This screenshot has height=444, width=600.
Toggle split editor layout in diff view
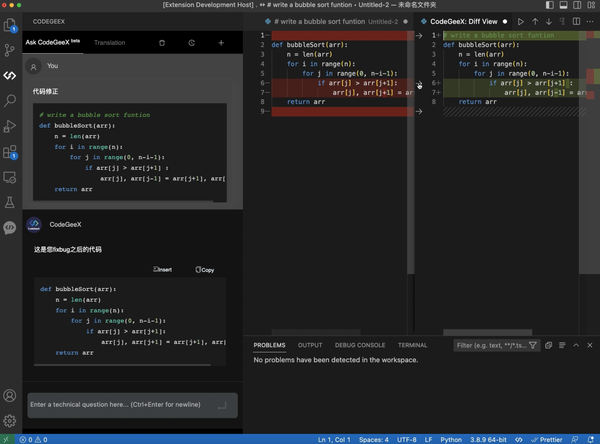coord(576,21)
